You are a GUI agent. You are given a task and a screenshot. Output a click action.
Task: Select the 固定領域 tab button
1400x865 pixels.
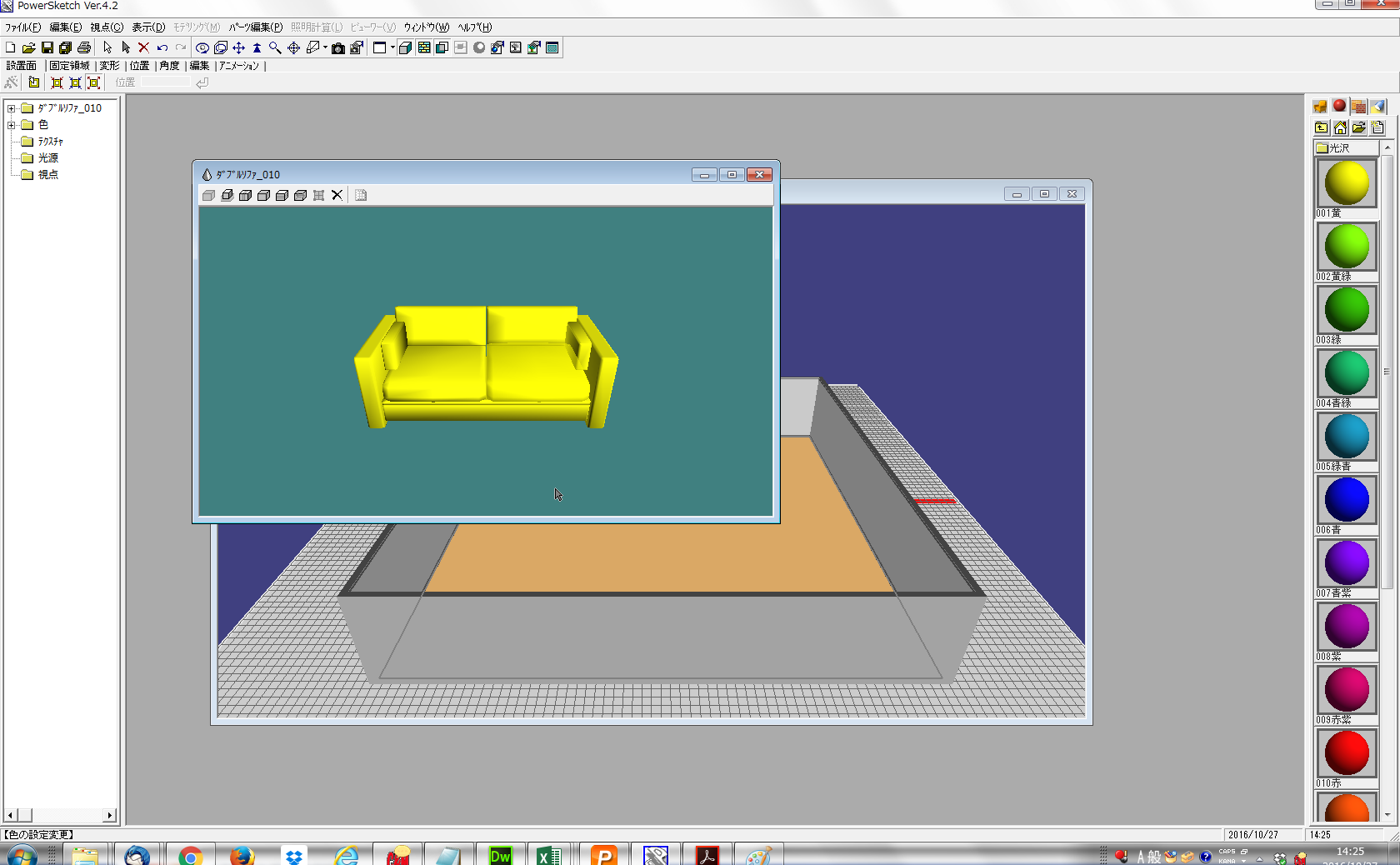tap(69, 66)
